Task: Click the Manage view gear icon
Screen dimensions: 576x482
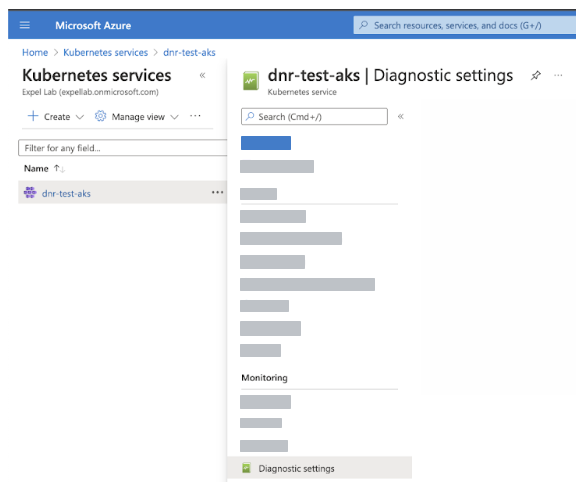Action: click(x=100, y=116)
